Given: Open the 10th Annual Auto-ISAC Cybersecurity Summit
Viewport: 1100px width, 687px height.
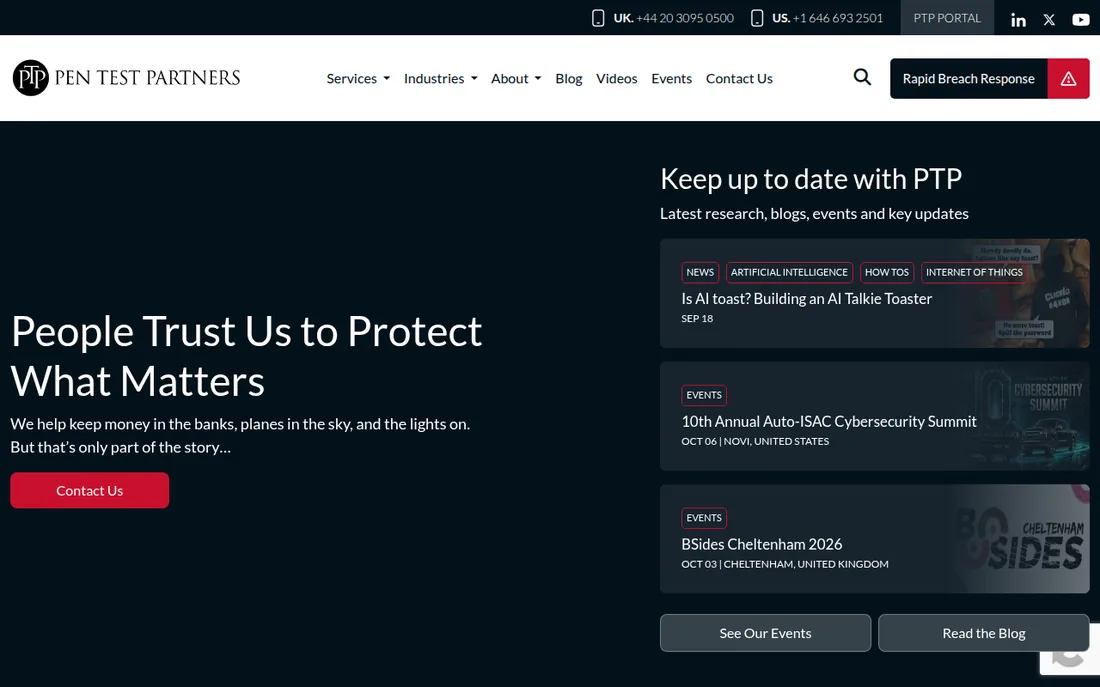Looking at the screenshot, I should click(x=829, y=422).
